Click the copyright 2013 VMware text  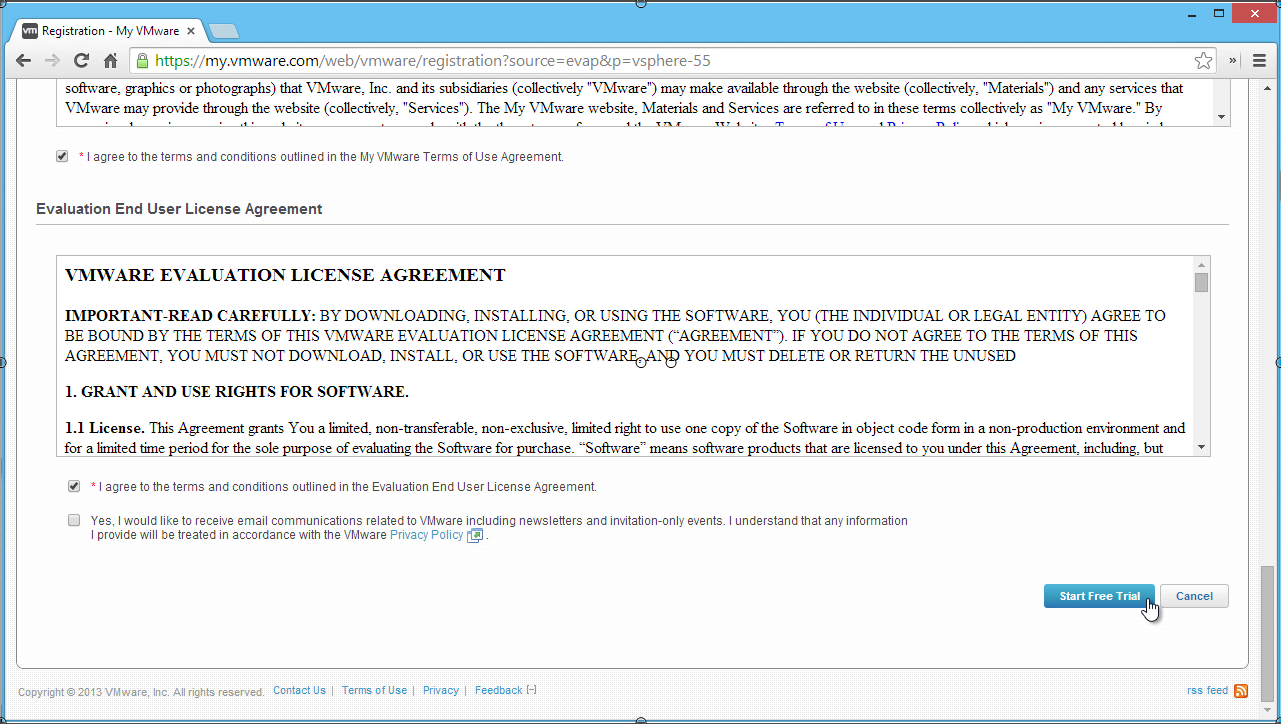(141, 692)
